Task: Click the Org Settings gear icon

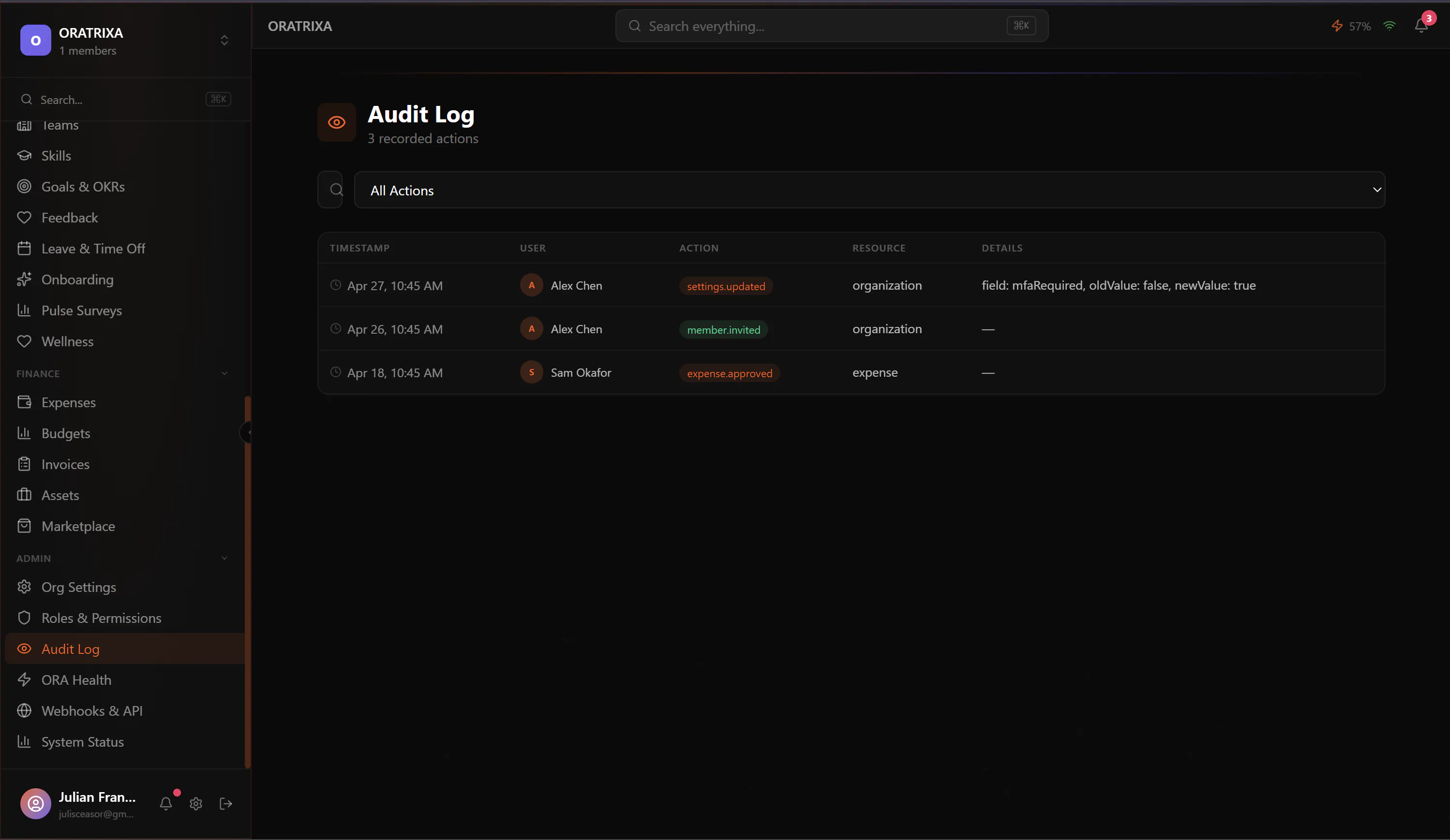Action: [24, 587]
